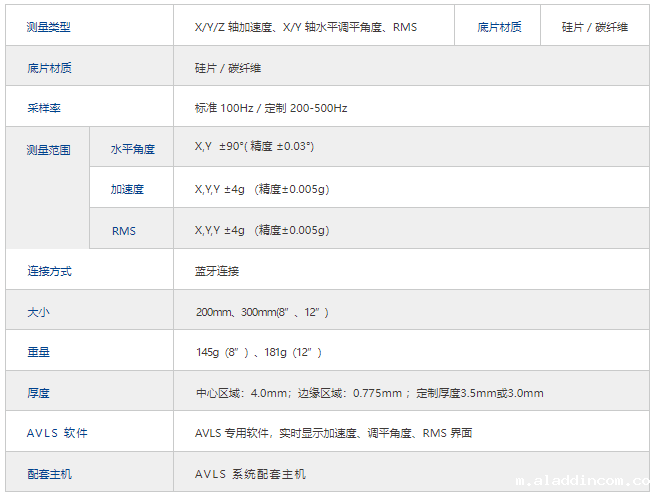Click the m.aladdincom.com watermark link
The image size is (654, 497).
[583, 482]
